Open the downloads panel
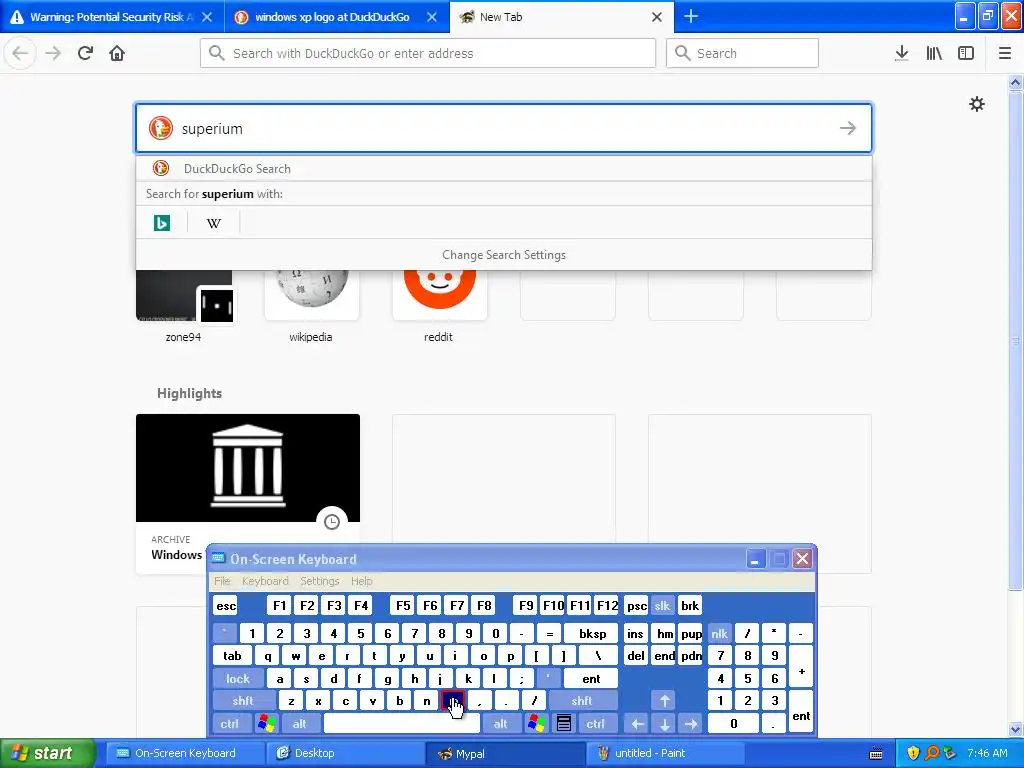 tap(901, 53)
